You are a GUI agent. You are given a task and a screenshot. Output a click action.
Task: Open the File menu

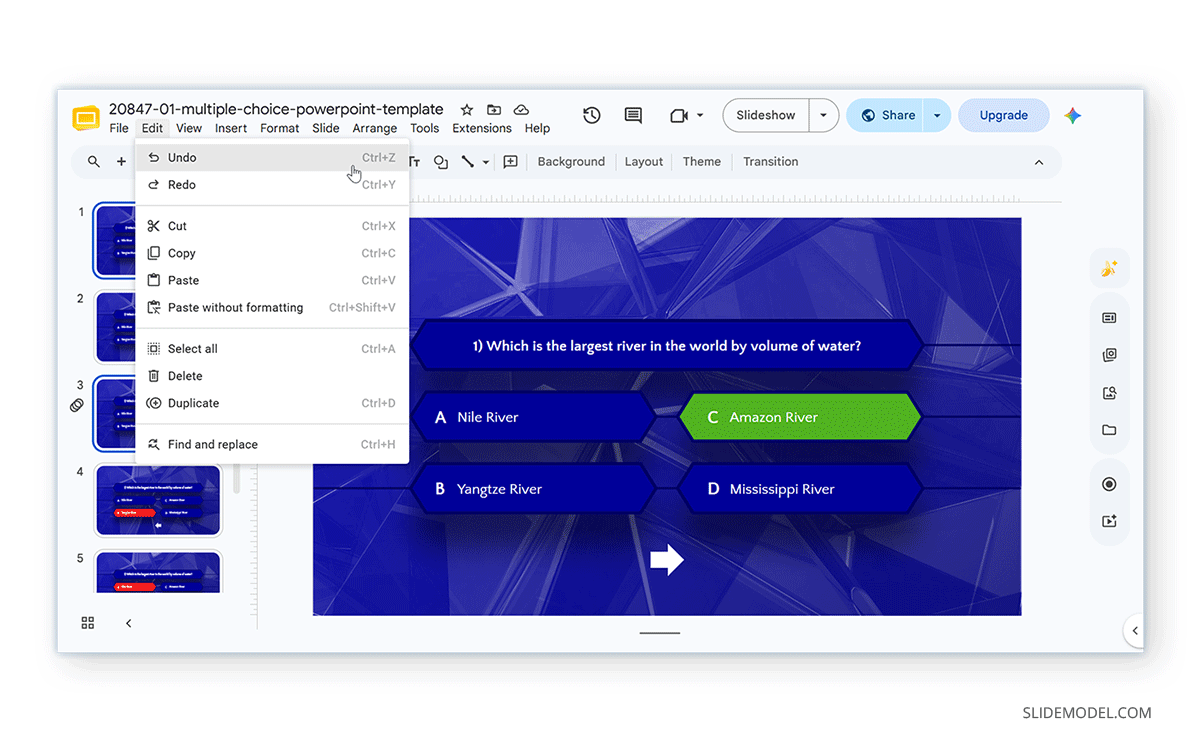(119, 128)
